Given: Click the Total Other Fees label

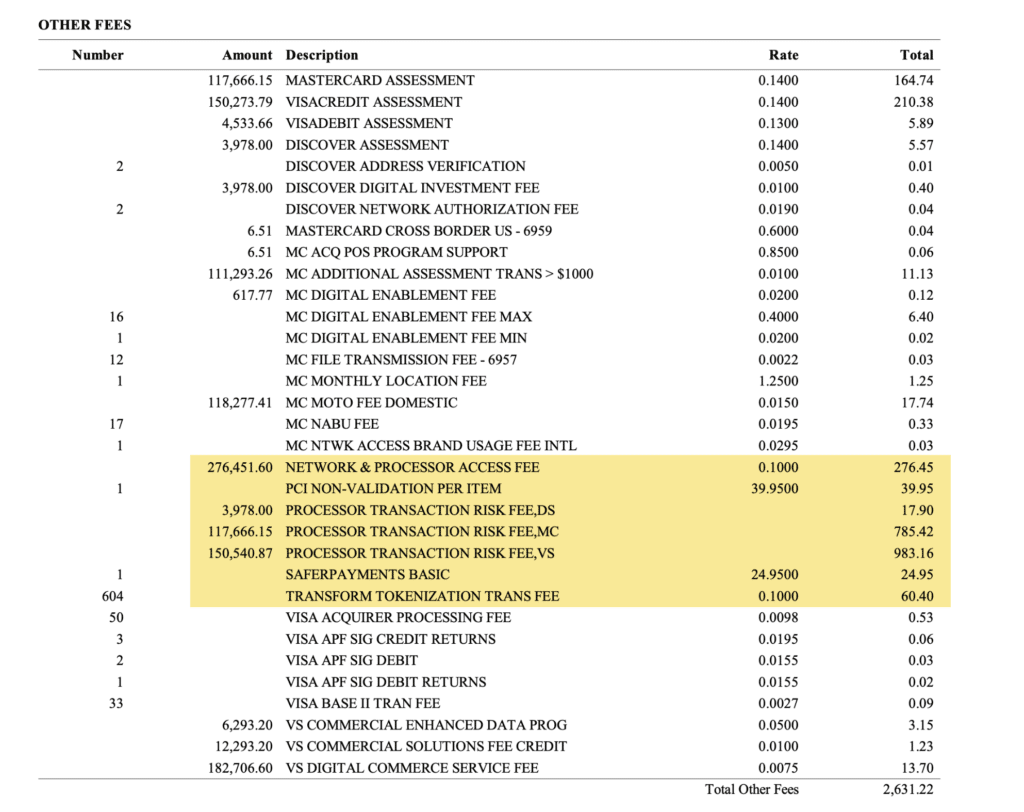Looking at the screenshot, I should (x=751, y=789).
